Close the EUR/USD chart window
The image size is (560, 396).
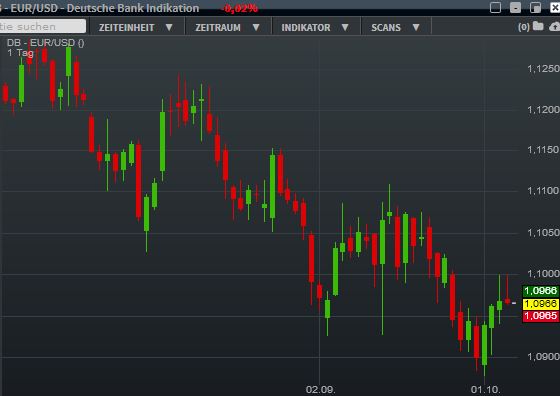click(555, 7)
